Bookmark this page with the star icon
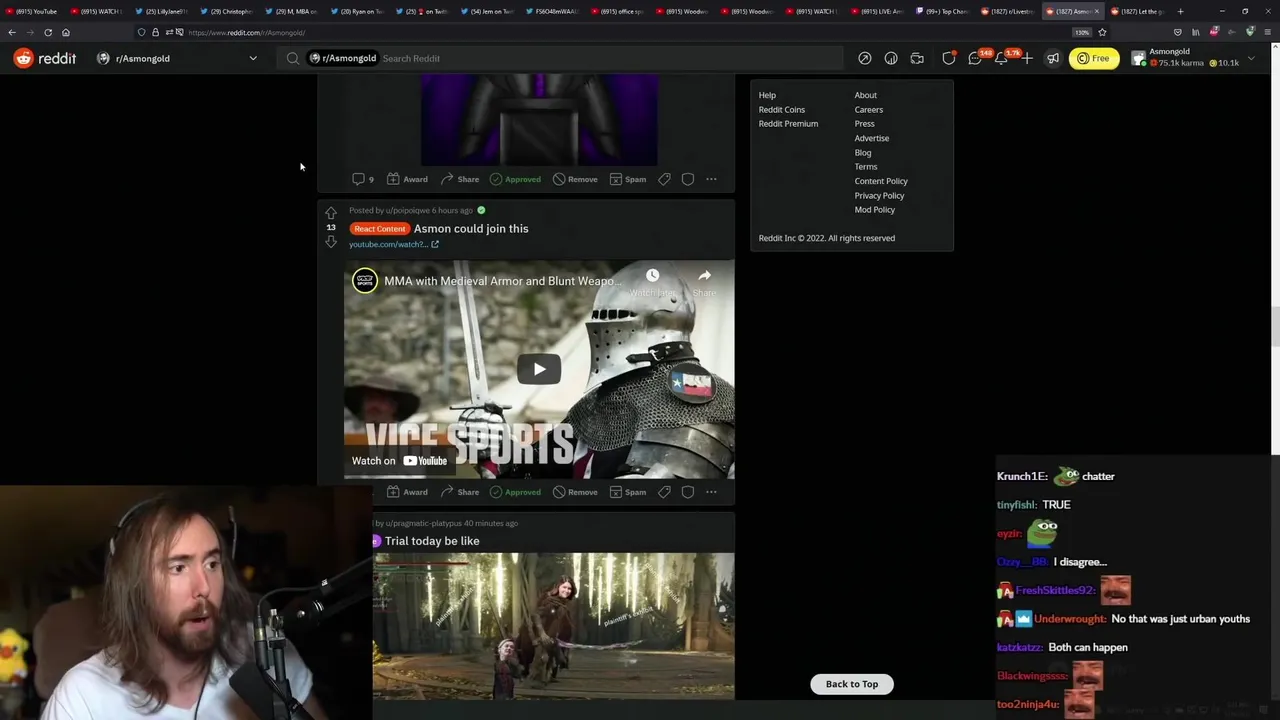 point(1103,32)
